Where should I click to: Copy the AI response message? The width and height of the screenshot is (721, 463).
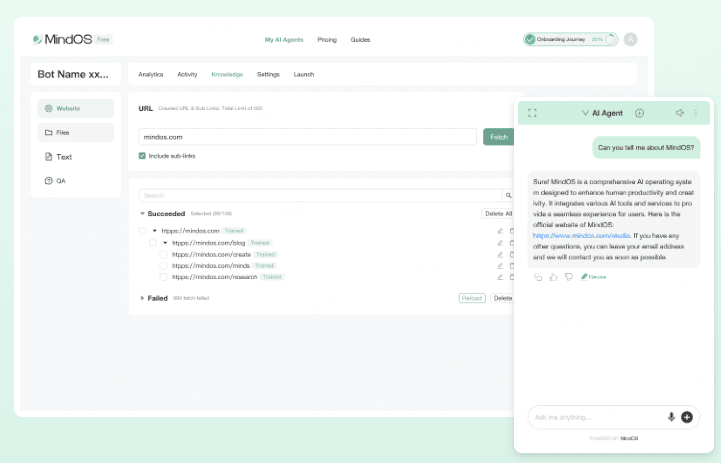click(538, 276)
